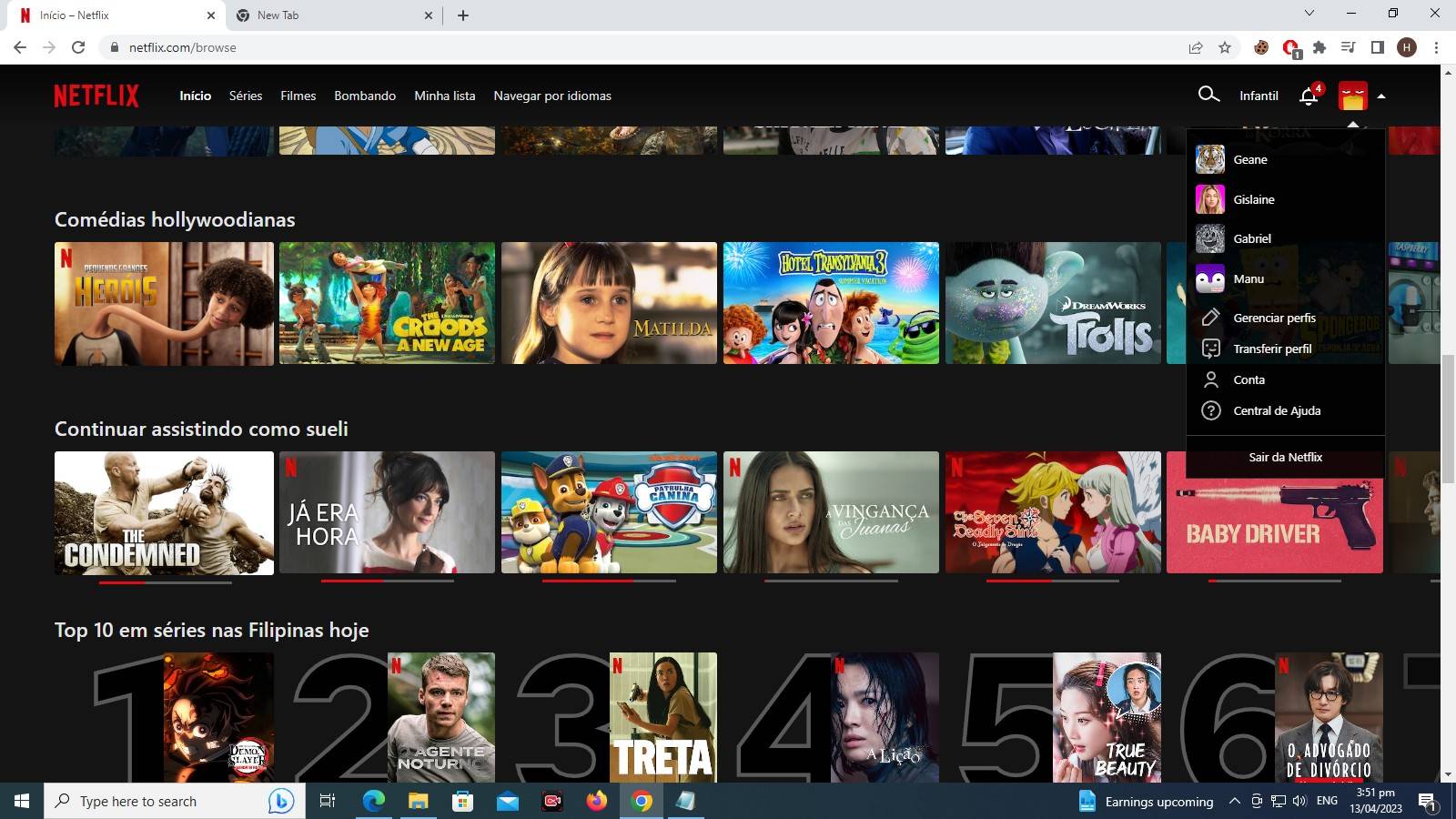1456x819 pixels.
Task: Open File Explorer from taskbar
Action: 418,801
